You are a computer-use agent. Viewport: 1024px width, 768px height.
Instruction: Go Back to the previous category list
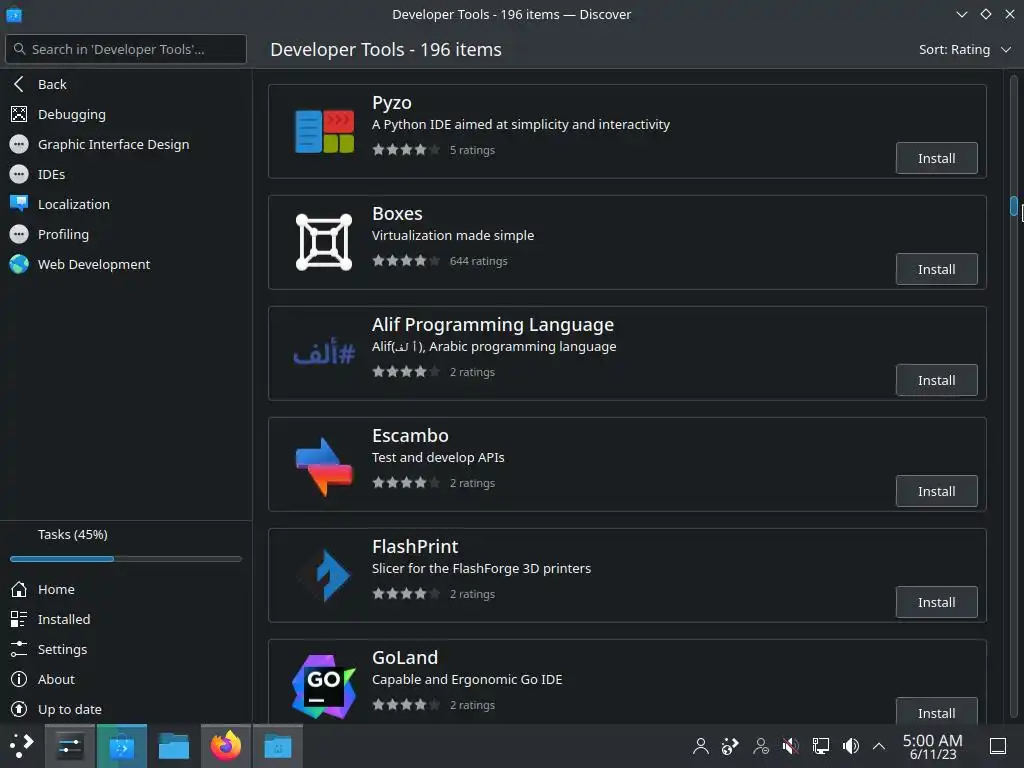click(x=125, y=84)
